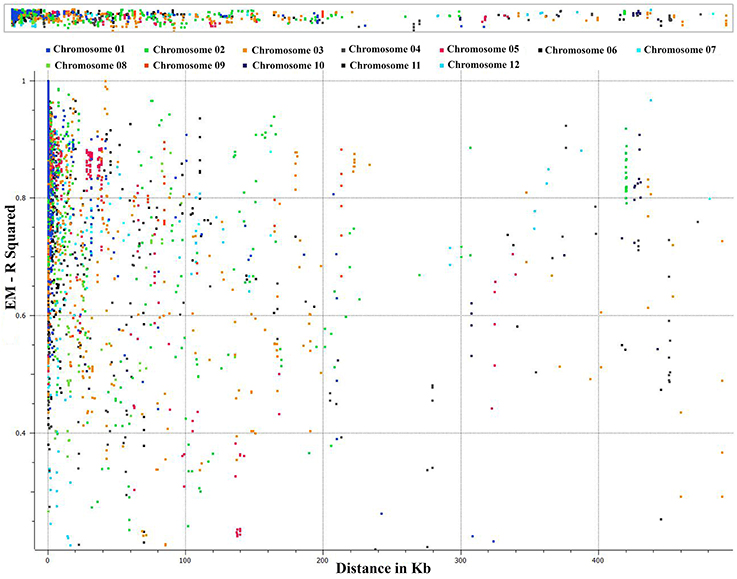Click the x-axis tick label 200
The image size is (737, 579).
[323, 560]
